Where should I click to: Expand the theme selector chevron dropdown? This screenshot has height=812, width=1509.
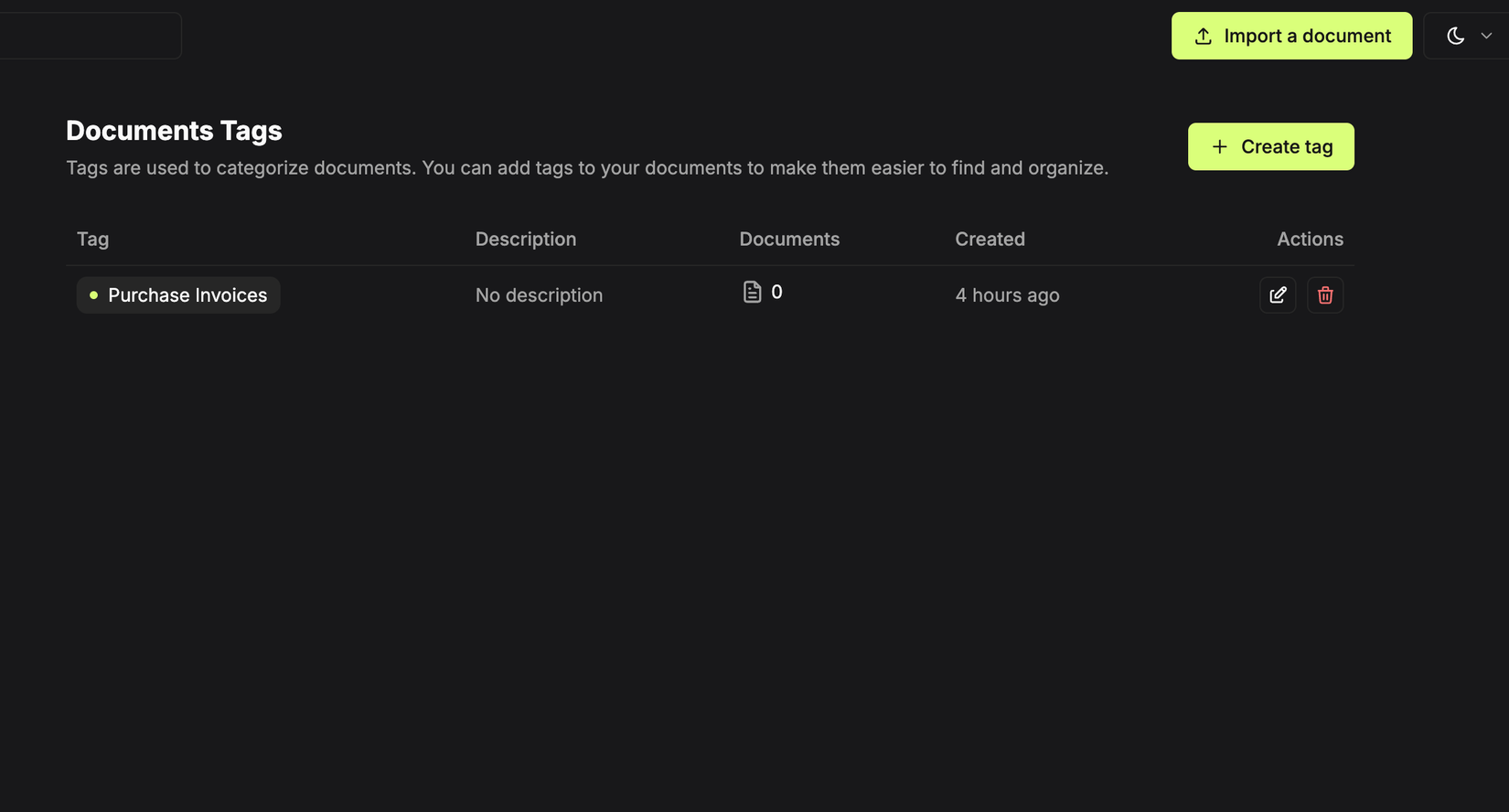[x=1484, y=36]
